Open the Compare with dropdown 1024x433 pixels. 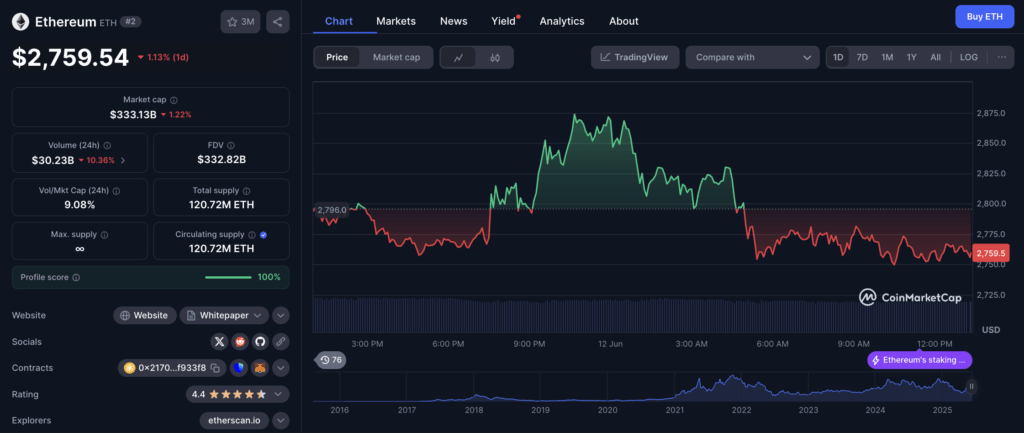[x=752, y=57]
